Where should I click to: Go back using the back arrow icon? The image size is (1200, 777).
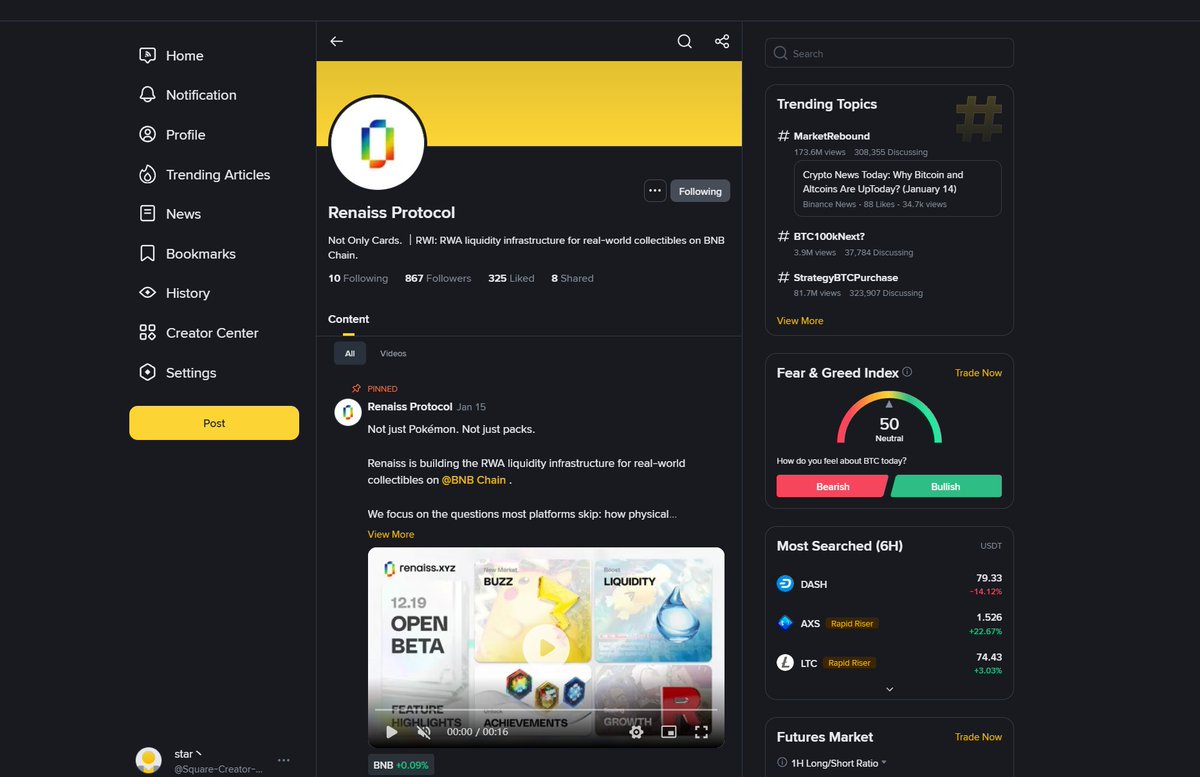click(x=337, y=41)
